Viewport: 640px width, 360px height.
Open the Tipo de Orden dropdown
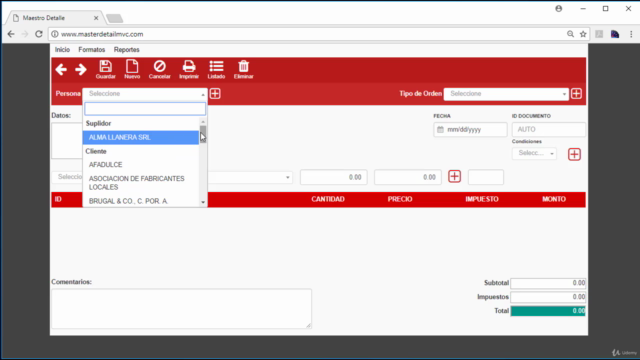click(506, 94)
